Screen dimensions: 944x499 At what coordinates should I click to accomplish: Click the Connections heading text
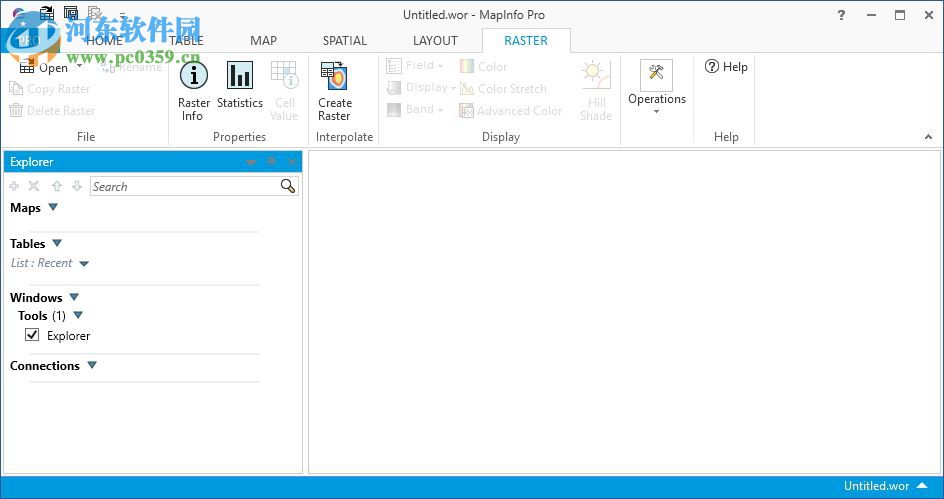pos(45,365)
